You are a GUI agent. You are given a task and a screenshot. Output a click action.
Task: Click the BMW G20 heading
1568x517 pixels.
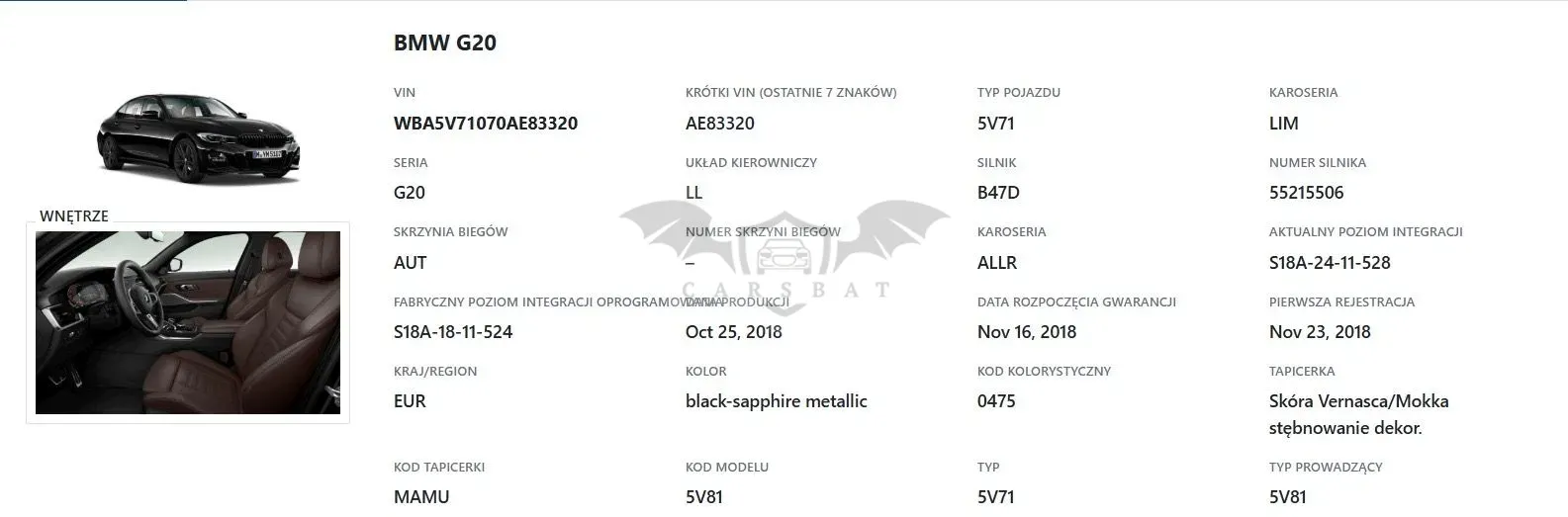point(445,43)
